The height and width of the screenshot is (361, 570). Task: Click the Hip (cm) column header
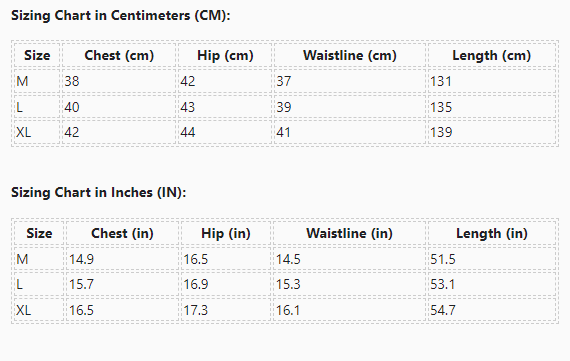225,55
